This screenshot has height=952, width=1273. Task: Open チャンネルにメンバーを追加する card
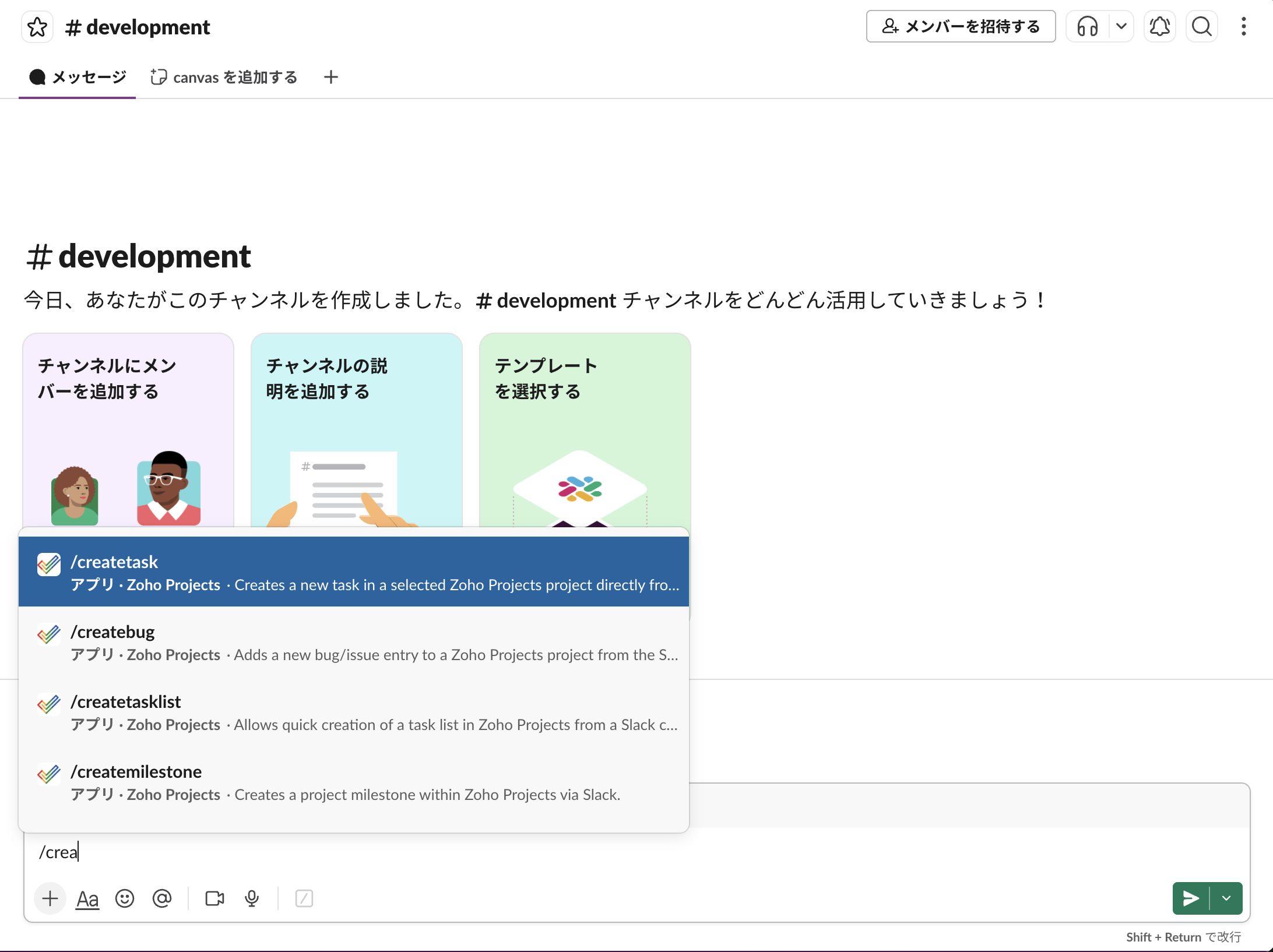coord(128,430)
